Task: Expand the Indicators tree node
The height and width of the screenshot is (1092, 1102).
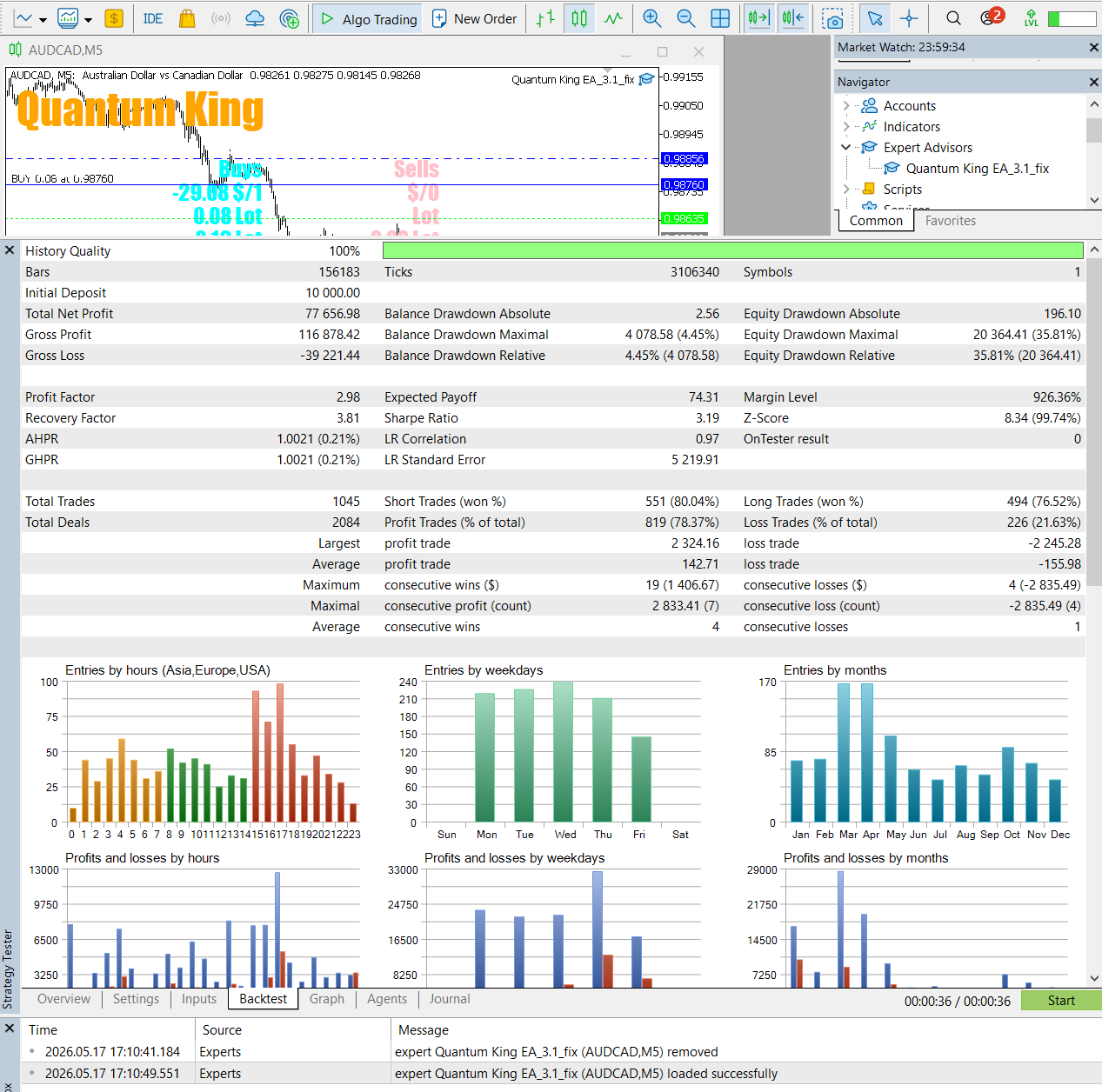Action: (846, 126)
